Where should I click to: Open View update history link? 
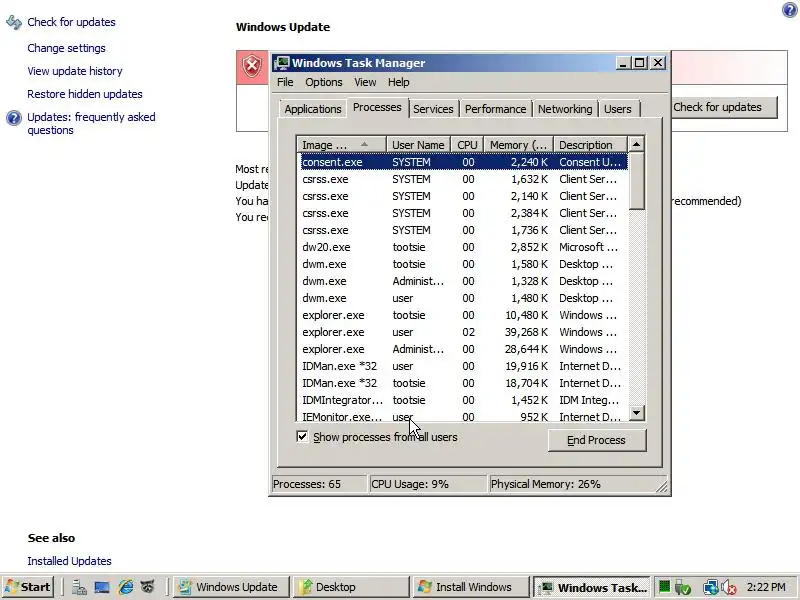pos(75,71)
